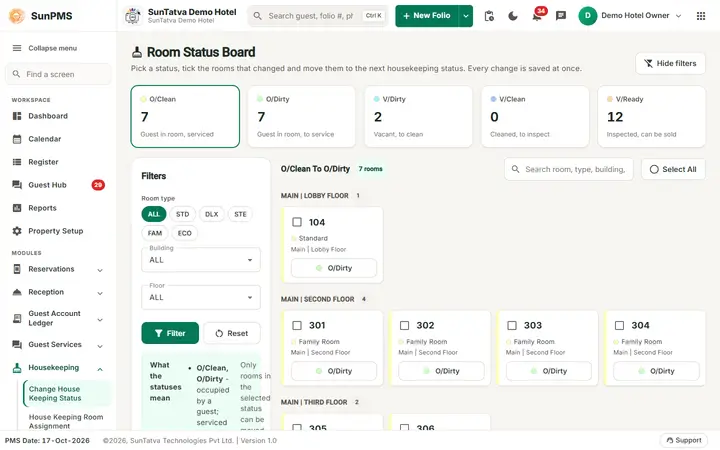Open House Keeping Room Assignment menu item
Image resolution: width=720 pixels, height=450 pixels.
pyautogui.click(x=67, y=421)
